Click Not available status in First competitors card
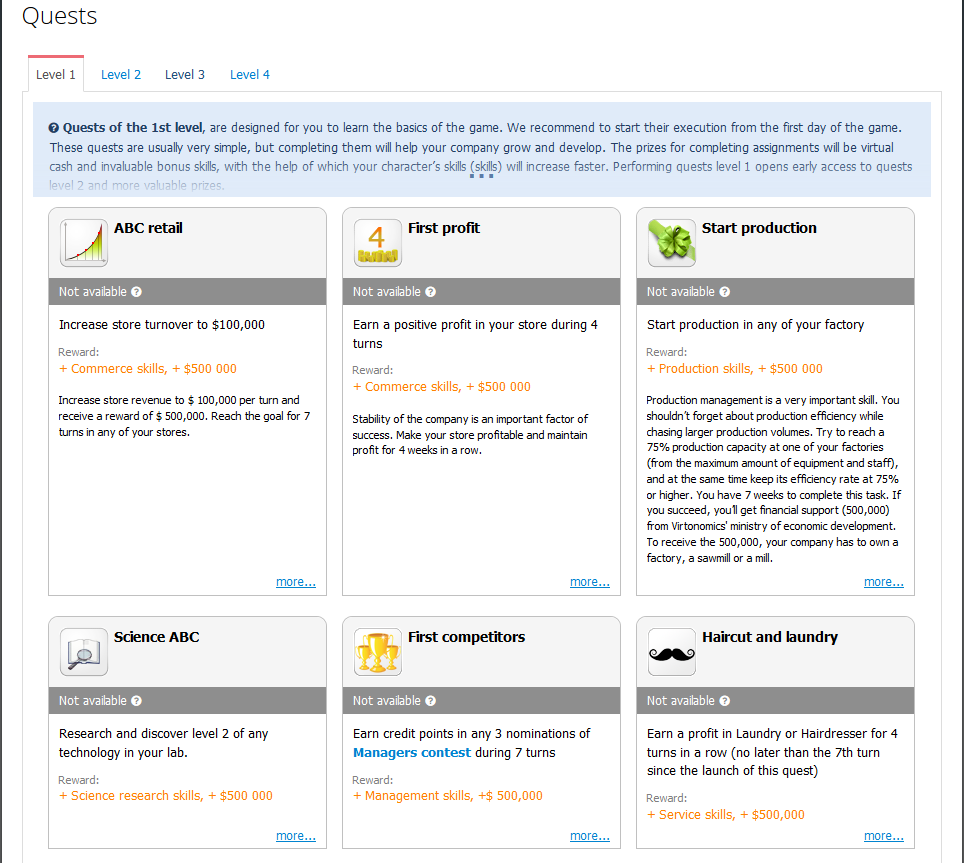This screenshot has height=863, width=964. tap(387, 701)
